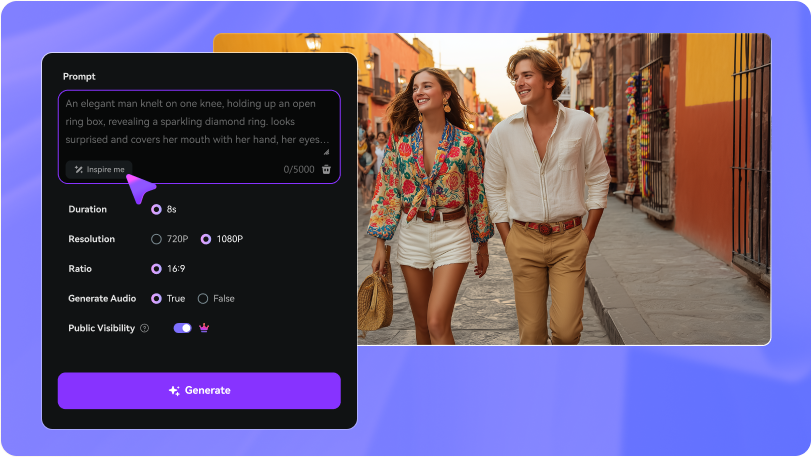Click the premium crown icon
This screenshot has width=812, height=457.
(x=204, y=327)
